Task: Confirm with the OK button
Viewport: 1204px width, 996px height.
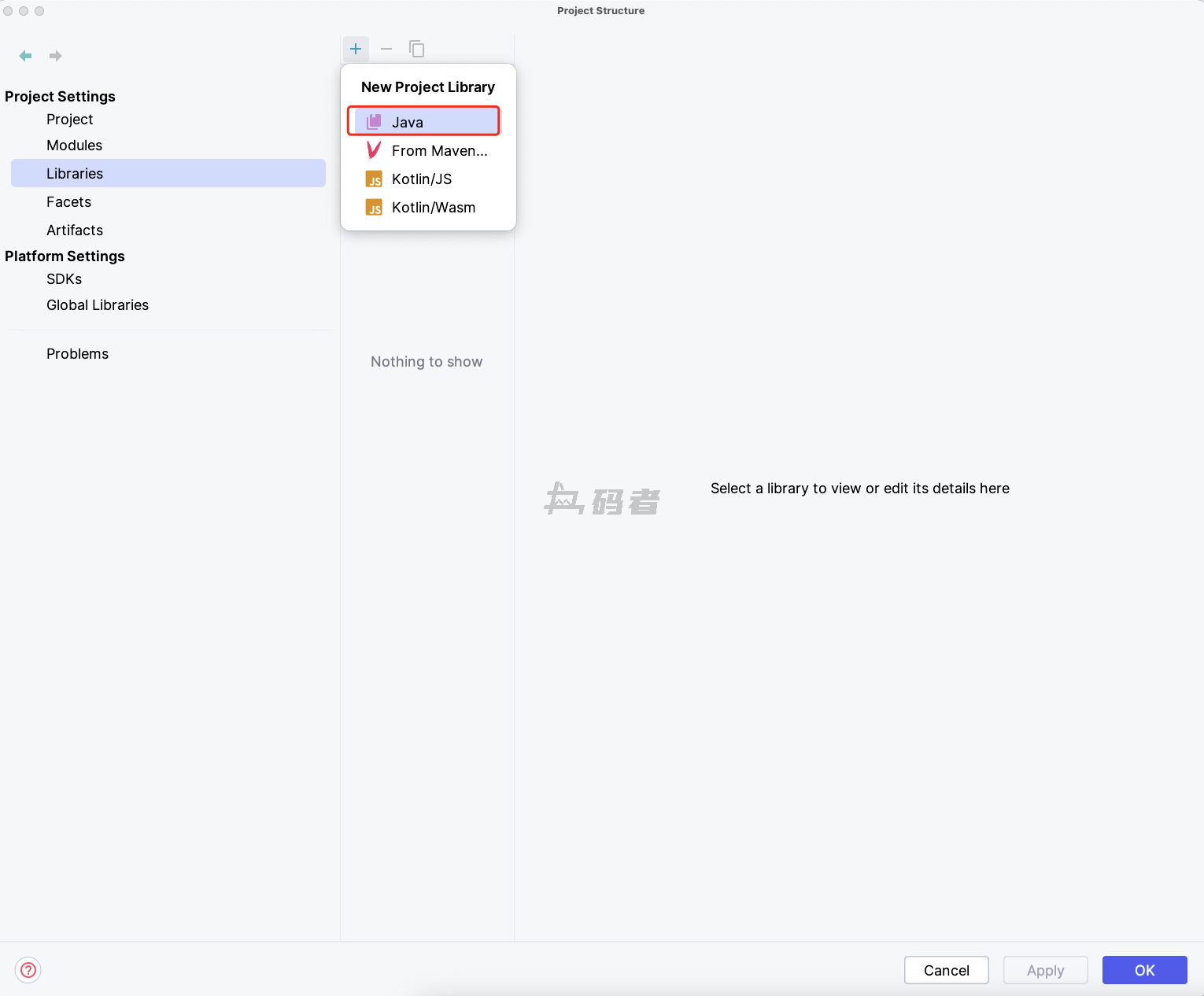Action: (x=1144, y=970)
